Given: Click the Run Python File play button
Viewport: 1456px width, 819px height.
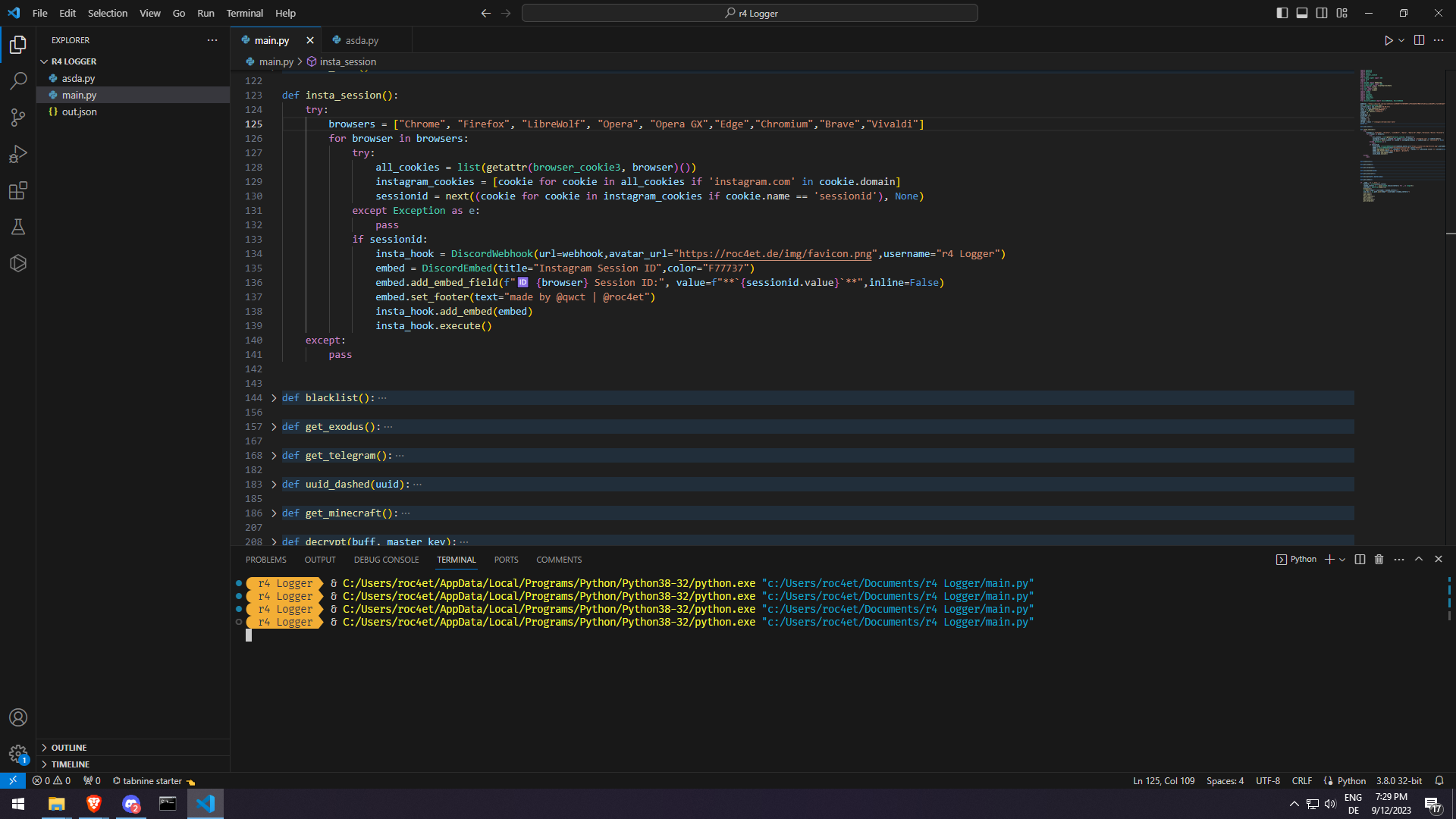Looking at the screenshot, I should click(1388, 40).
